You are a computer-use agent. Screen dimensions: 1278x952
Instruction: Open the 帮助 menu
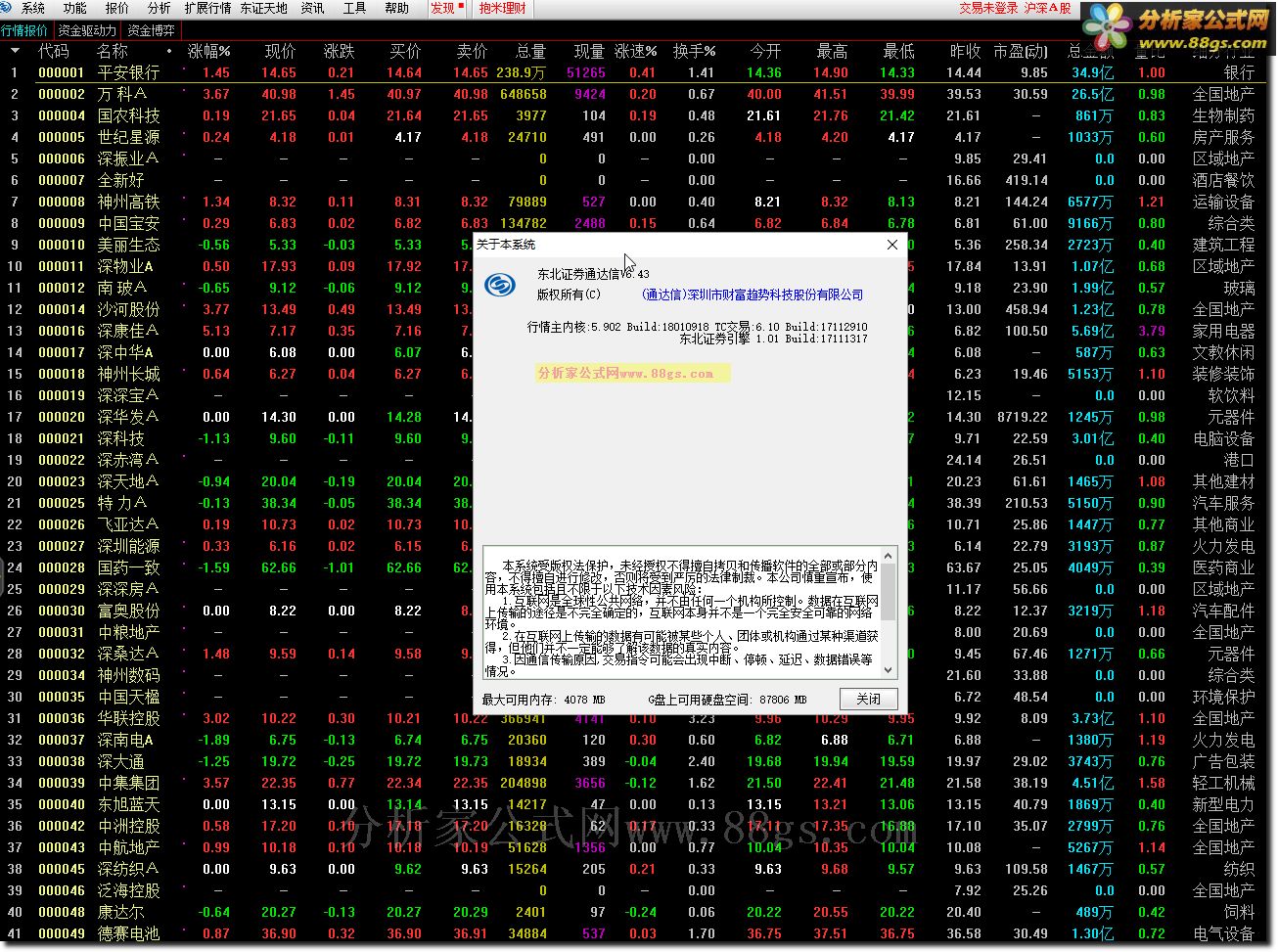397,8
